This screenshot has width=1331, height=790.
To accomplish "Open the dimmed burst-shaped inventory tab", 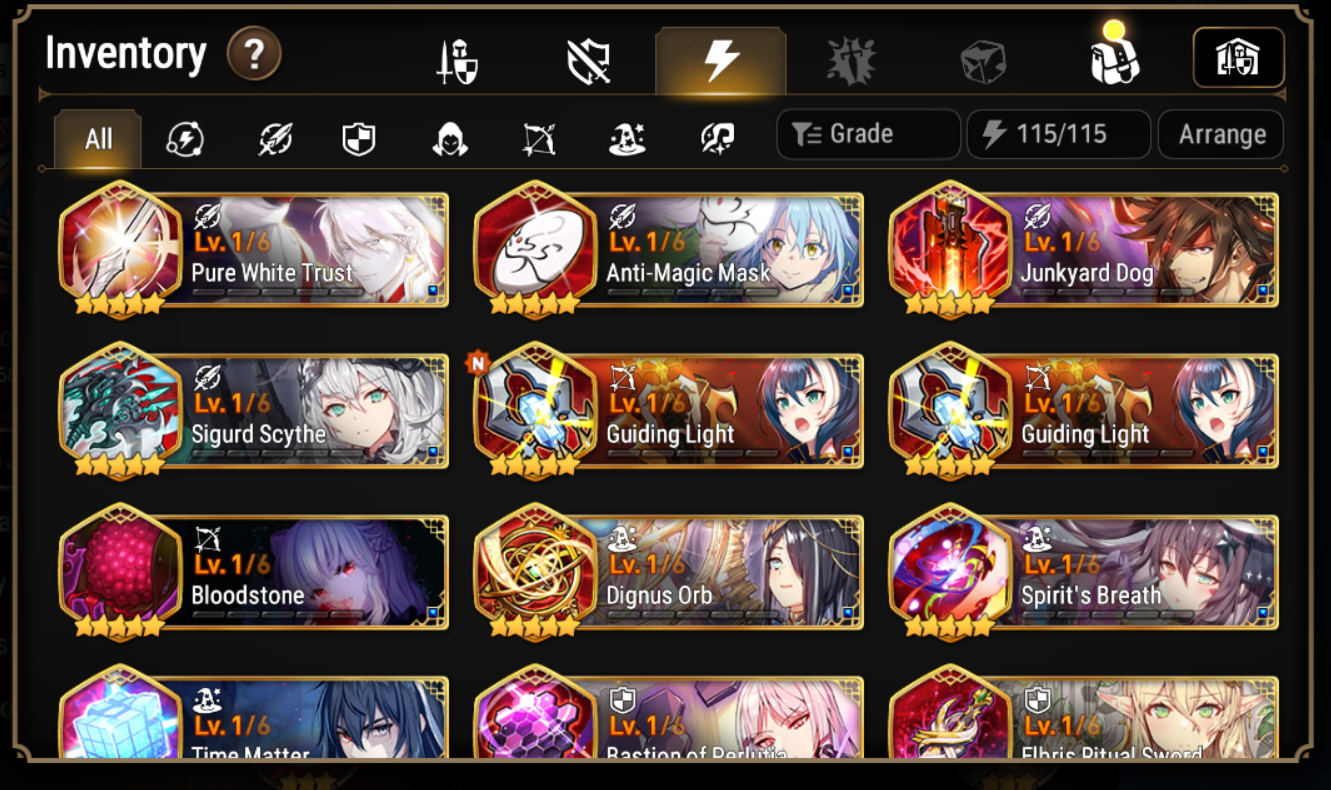I will 851,62.
